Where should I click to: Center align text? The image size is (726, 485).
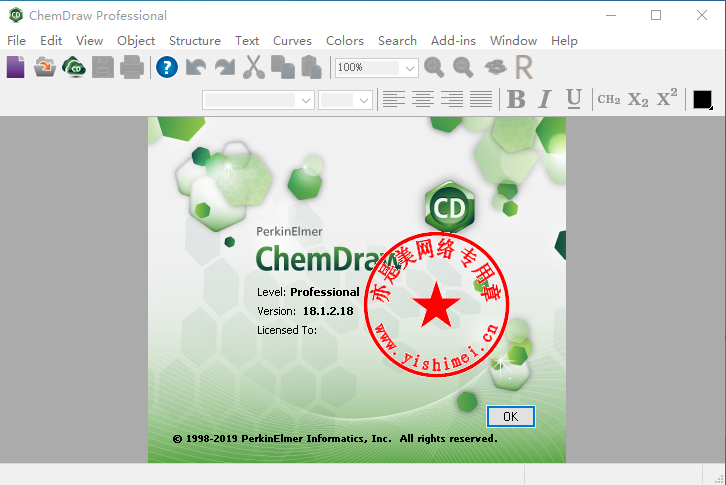(423, 99)
